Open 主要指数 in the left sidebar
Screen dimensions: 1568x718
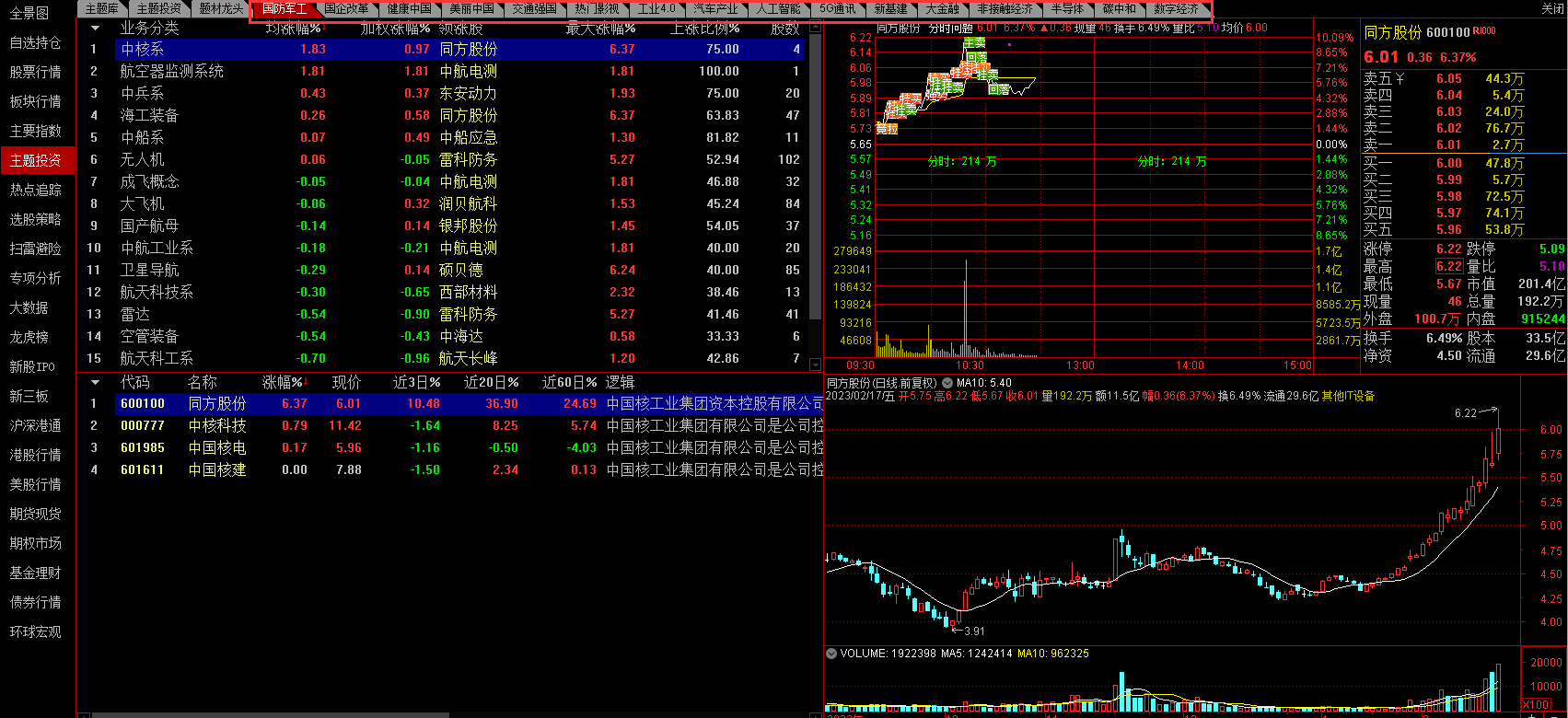click(x=36, y=131)
